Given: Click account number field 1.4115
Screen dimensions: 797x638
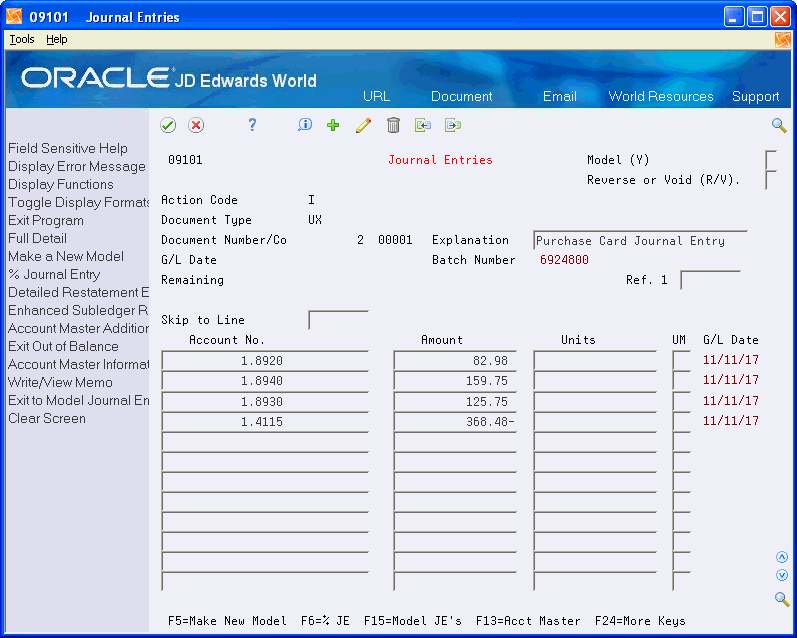Looking at the screenshot, I should pyautogui.click(x=265, y=421).
